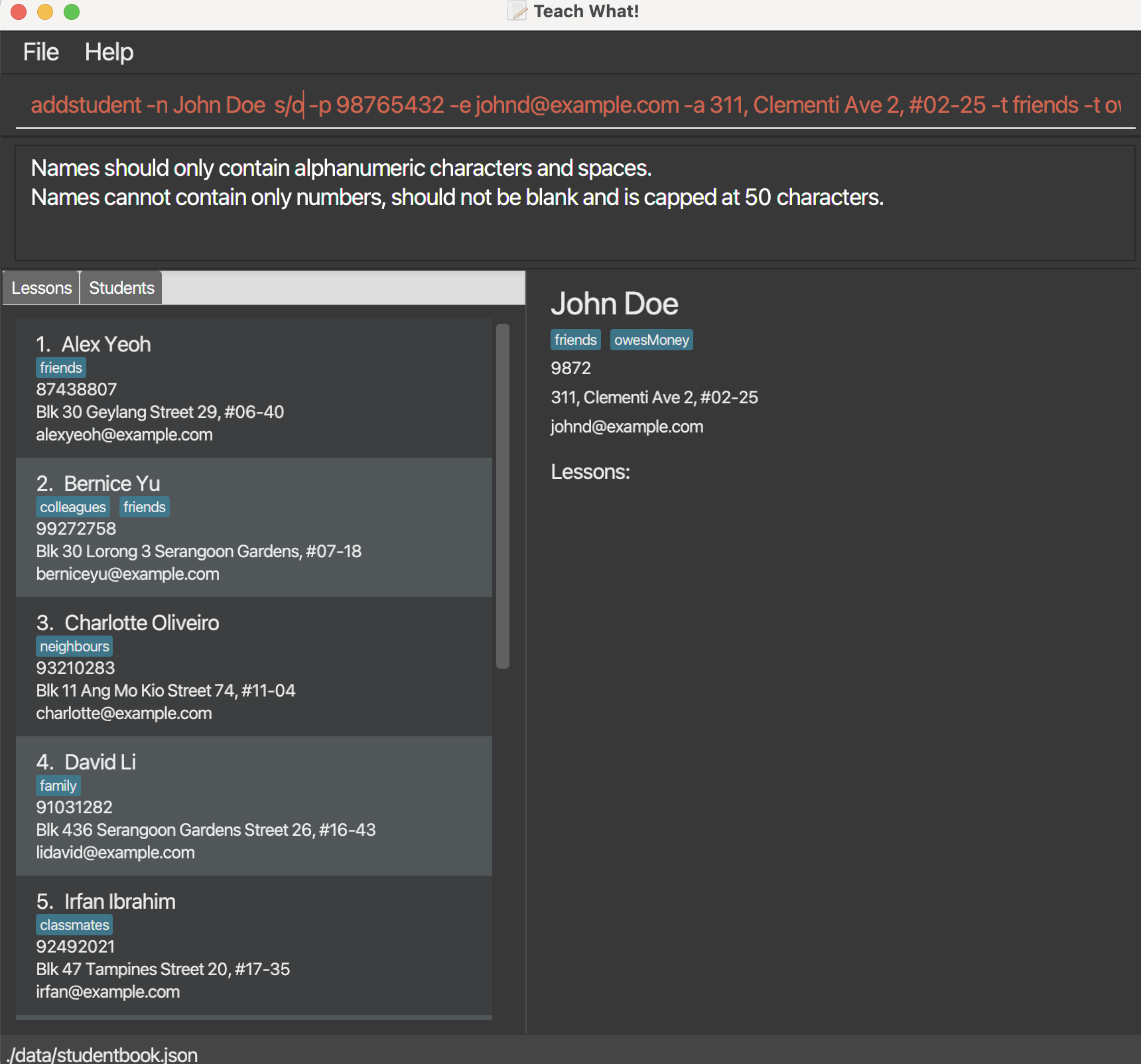1141x1064 pixels.
Task: Switch to the Lessons tab
Action: [x=41, y=288]
